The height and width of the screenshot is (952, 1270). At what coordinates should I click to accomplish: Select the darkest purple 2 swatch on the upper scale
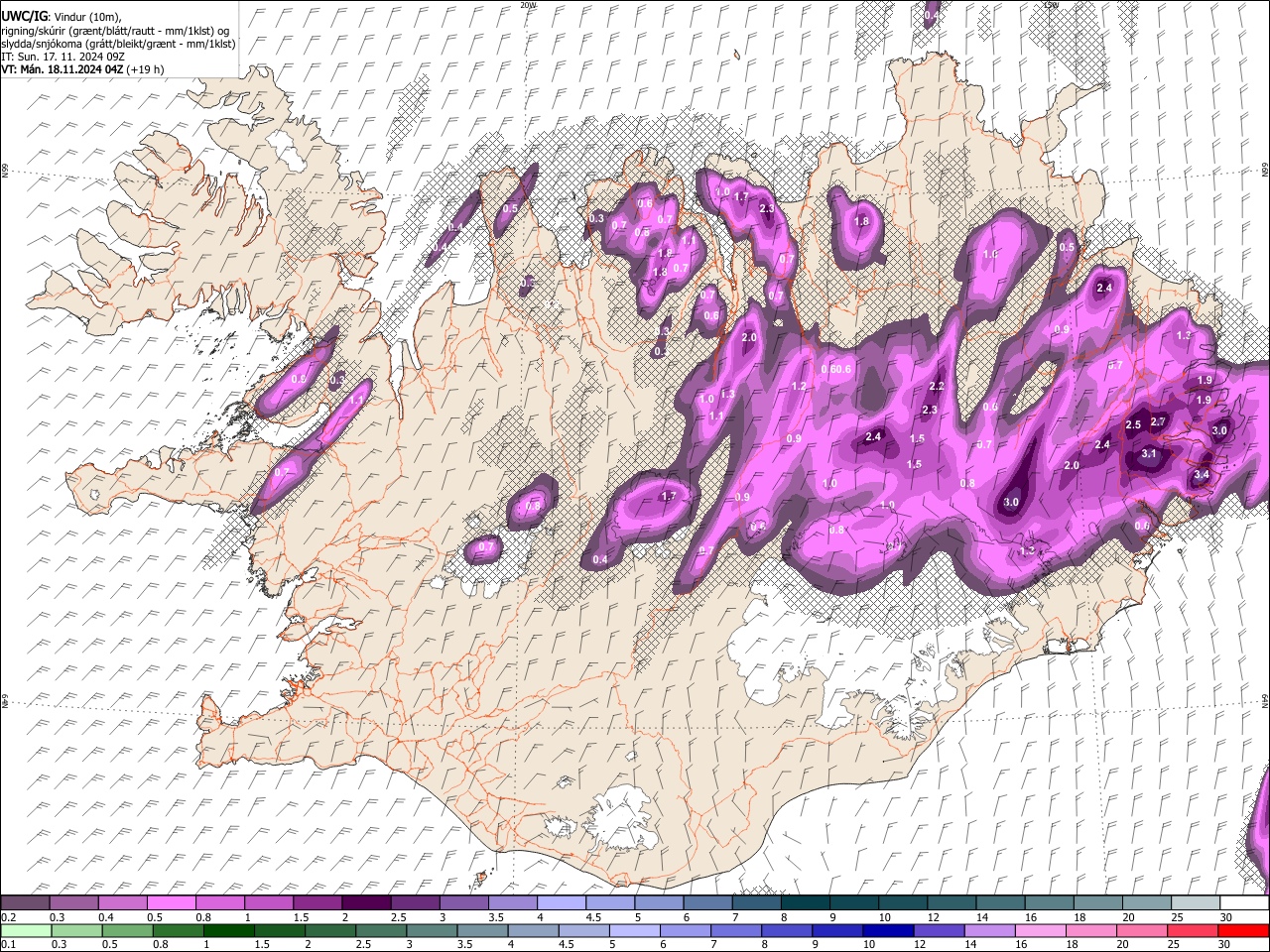tap(366, 903)
